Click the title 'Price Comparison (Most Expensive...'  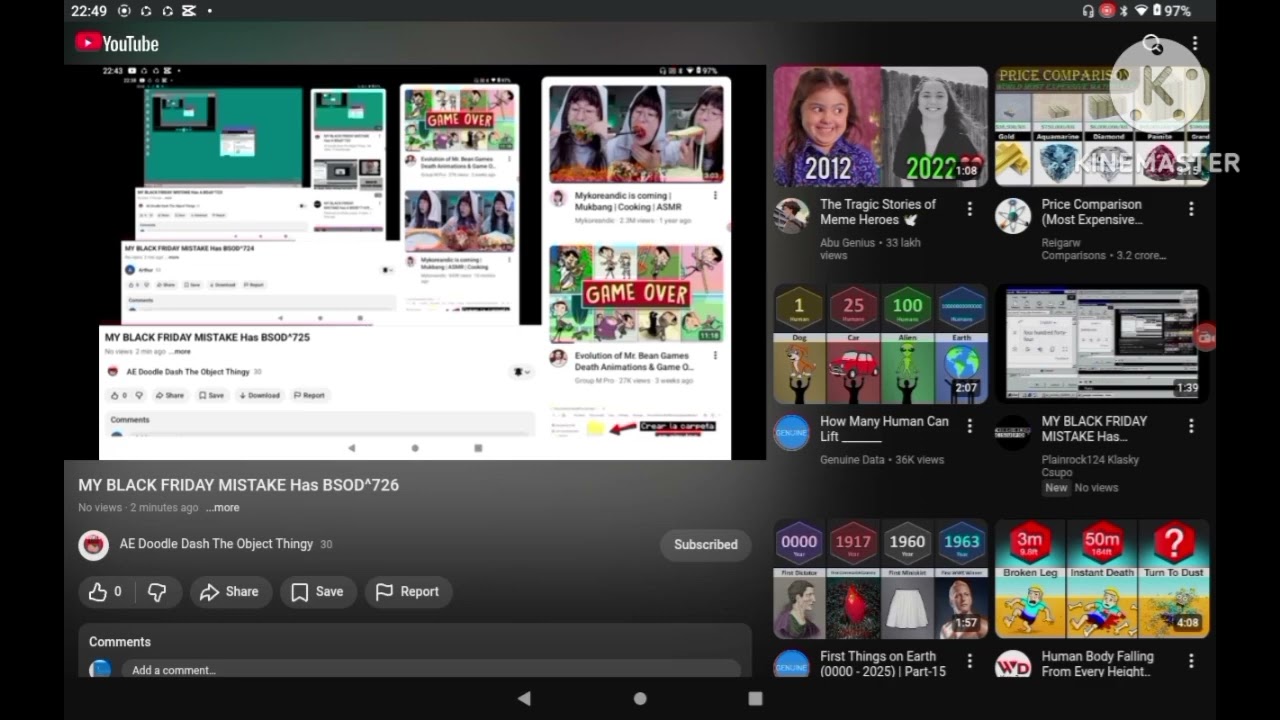tap(1092, 212)
